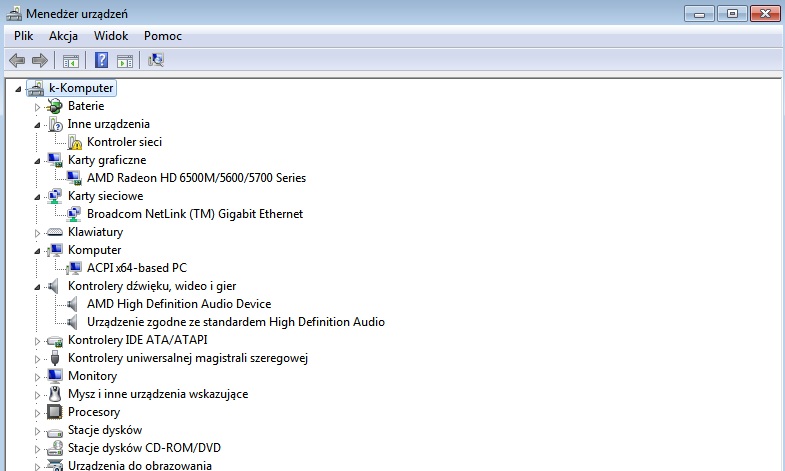The image size is (785, 471).
Task: Click the CD-ROM/DVD disc drive icon
Action: click(x=54, y=448)
